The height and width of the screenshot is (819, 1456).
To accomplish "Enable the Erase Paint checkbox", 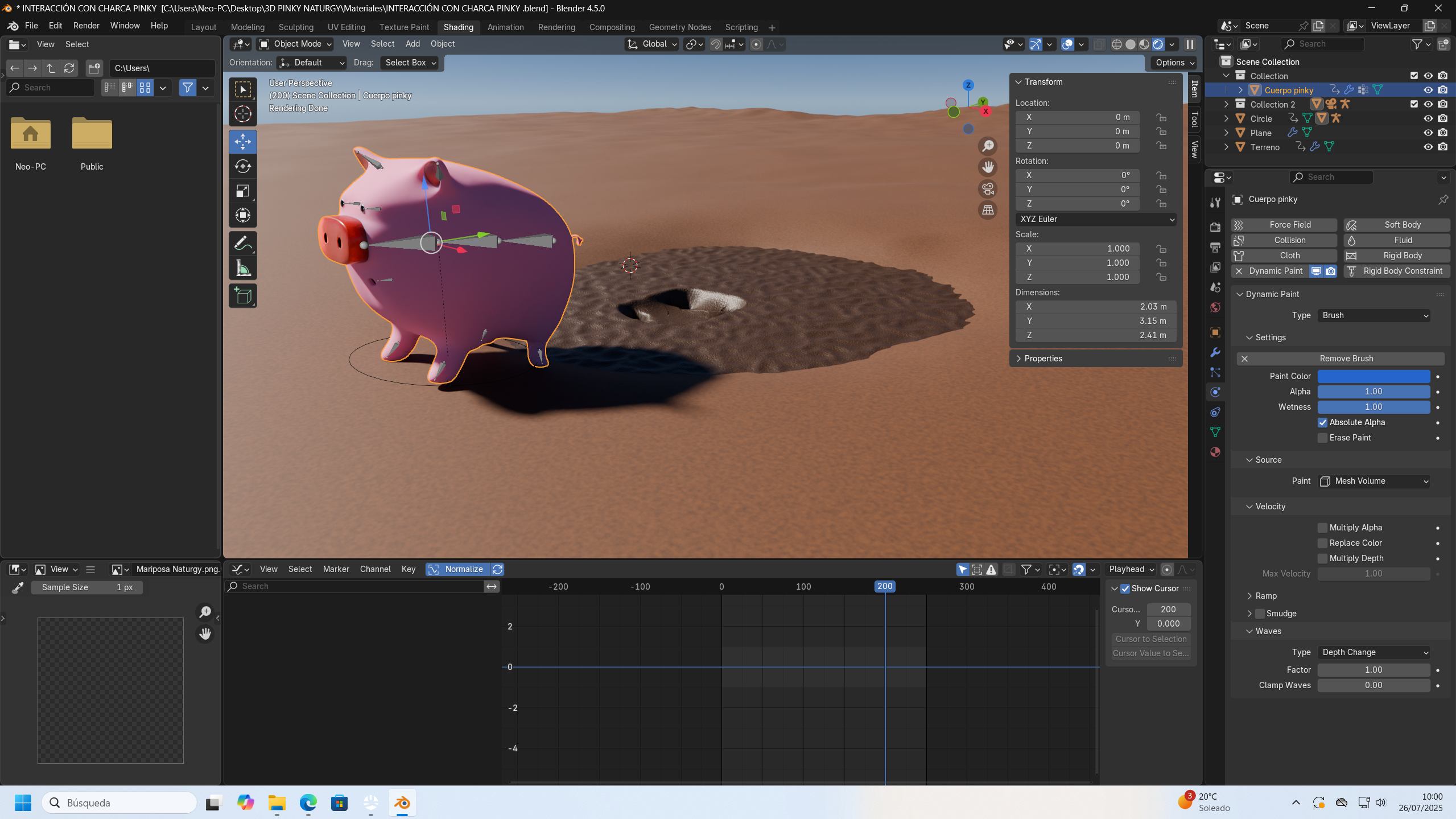I will pyautogui.click(x=1323, y=438).
